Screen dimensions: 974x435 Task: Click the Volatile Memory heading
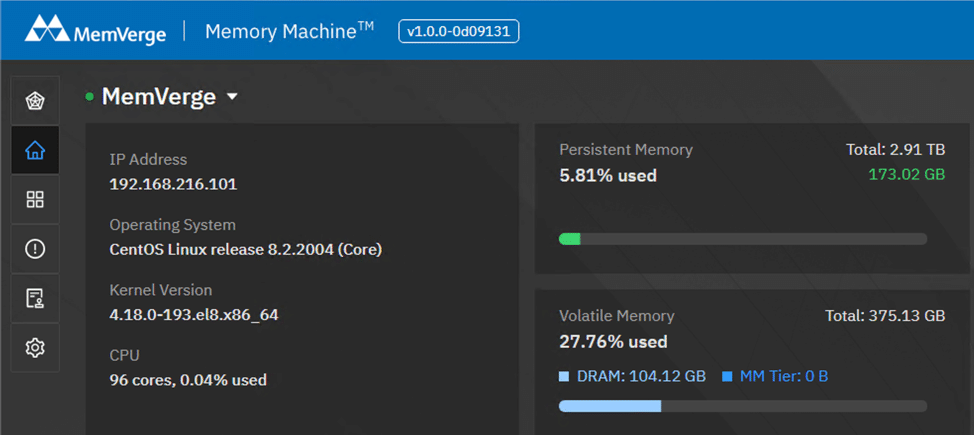[616, 316]
